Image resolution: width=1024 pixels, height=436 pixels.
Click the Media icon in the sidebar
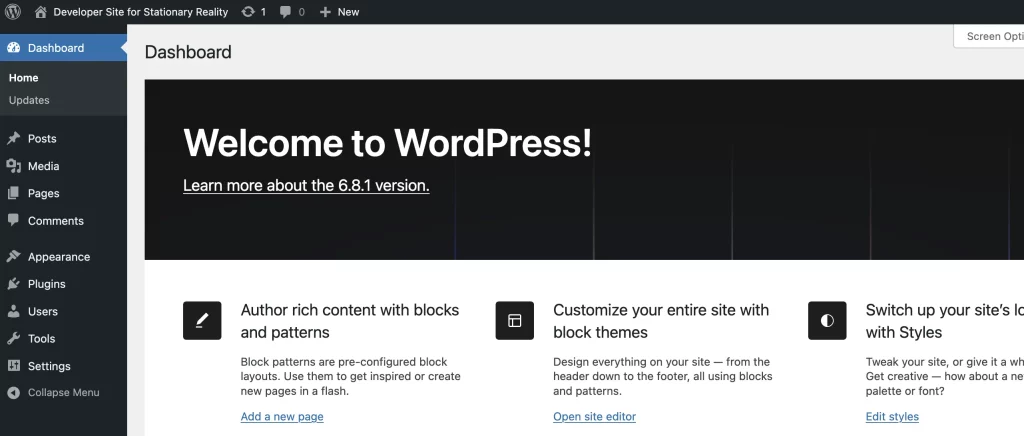point(13,166)
